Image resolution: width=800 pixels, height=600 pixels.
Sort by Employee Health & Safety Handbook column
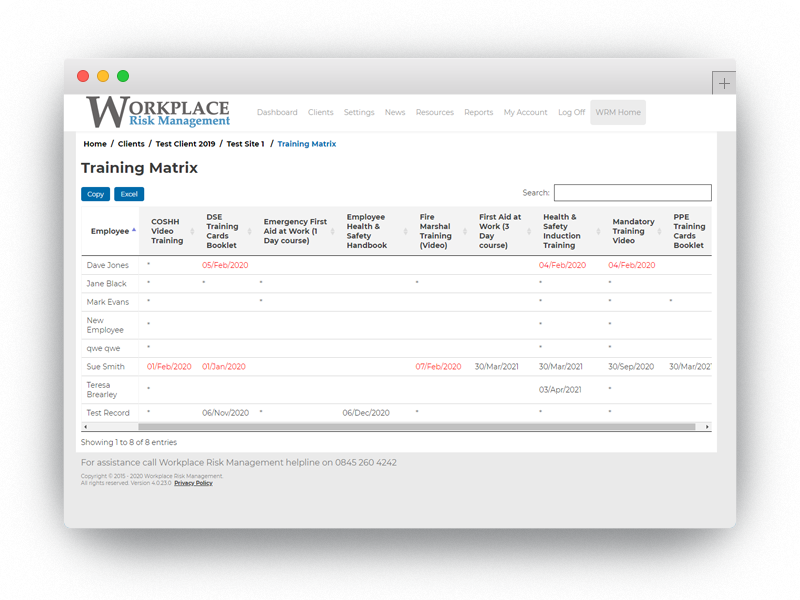click(x=374, y=231)
